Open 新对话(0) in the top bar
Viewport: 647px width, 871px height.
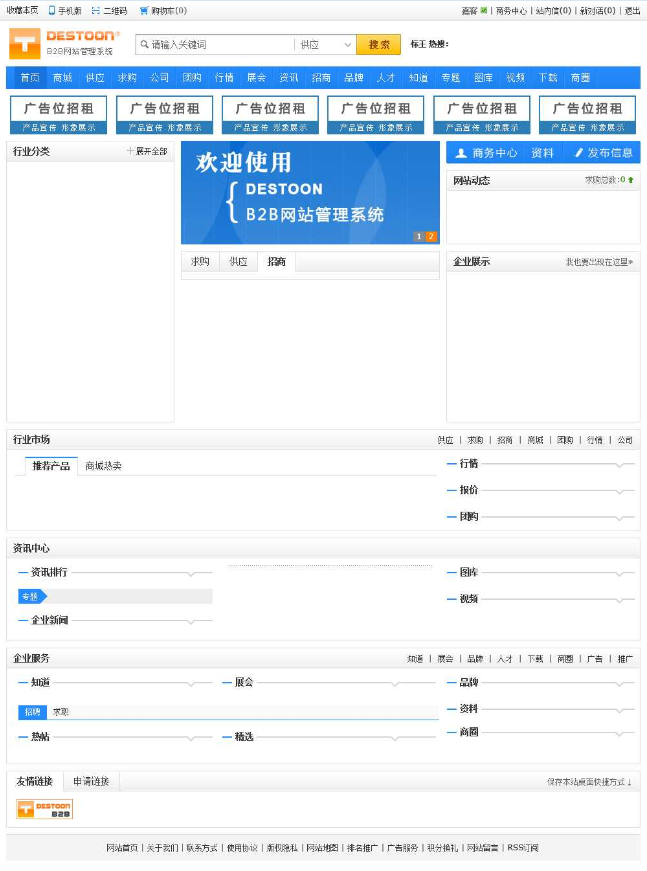pos(598,11)
